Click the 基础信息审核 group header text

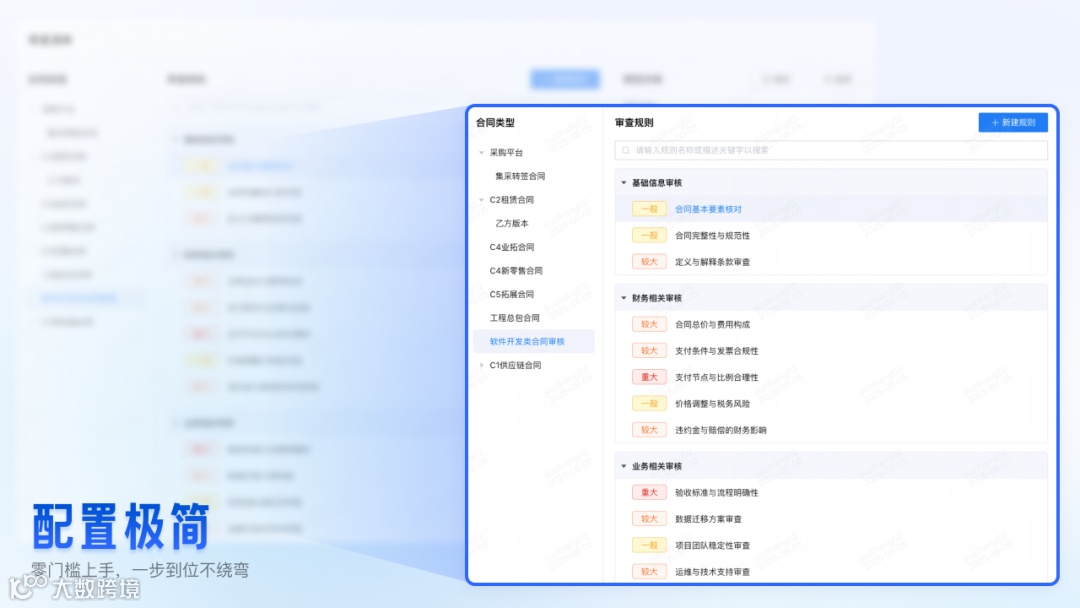click(656, 182)
